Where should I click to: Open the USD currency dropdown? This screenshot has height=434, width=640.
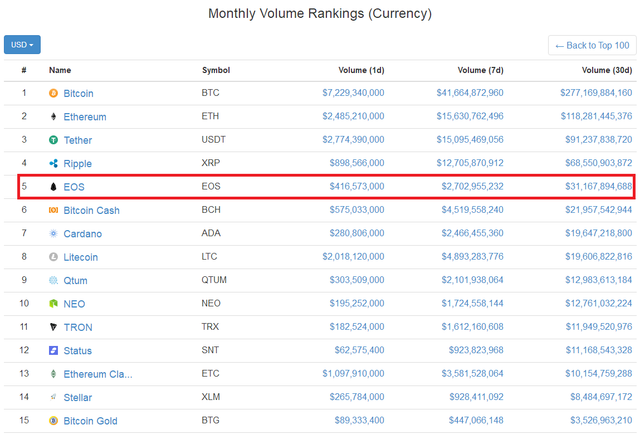tap(22, 45)
